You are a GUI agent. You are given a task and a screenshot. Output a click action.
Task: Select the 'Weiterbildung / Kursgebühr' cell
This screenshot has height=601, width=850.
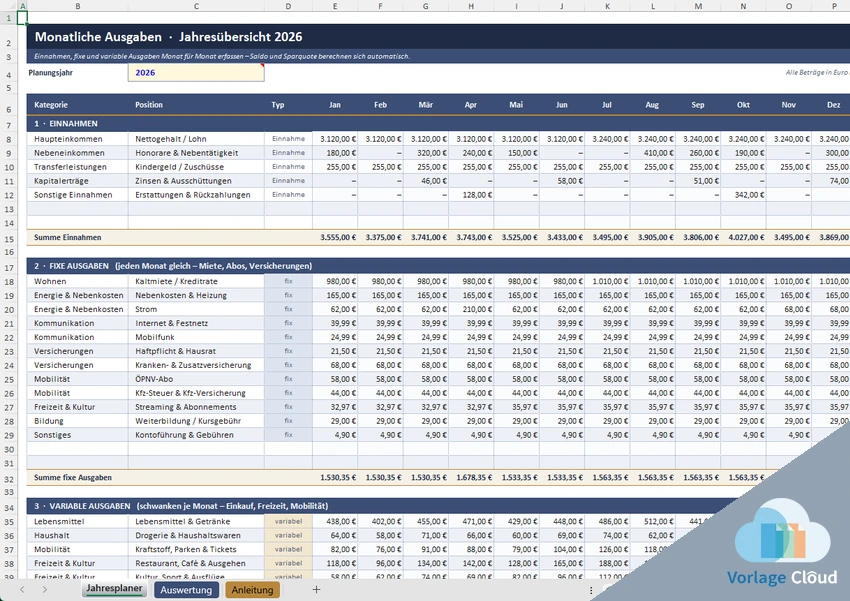196,421
